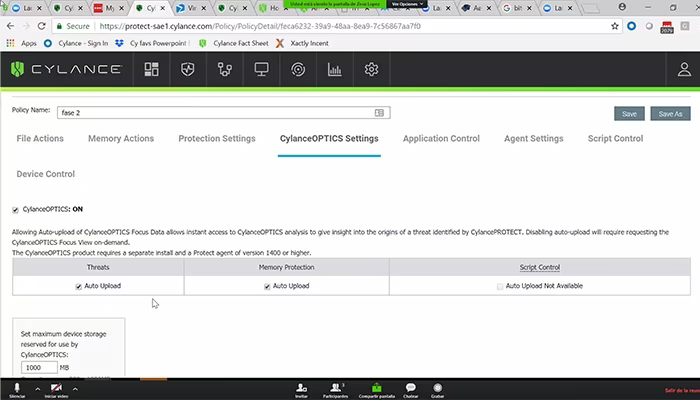Switch to the Vir browser tab
The height and width of the screenshot is (400, 700).
tap(192, 8)
